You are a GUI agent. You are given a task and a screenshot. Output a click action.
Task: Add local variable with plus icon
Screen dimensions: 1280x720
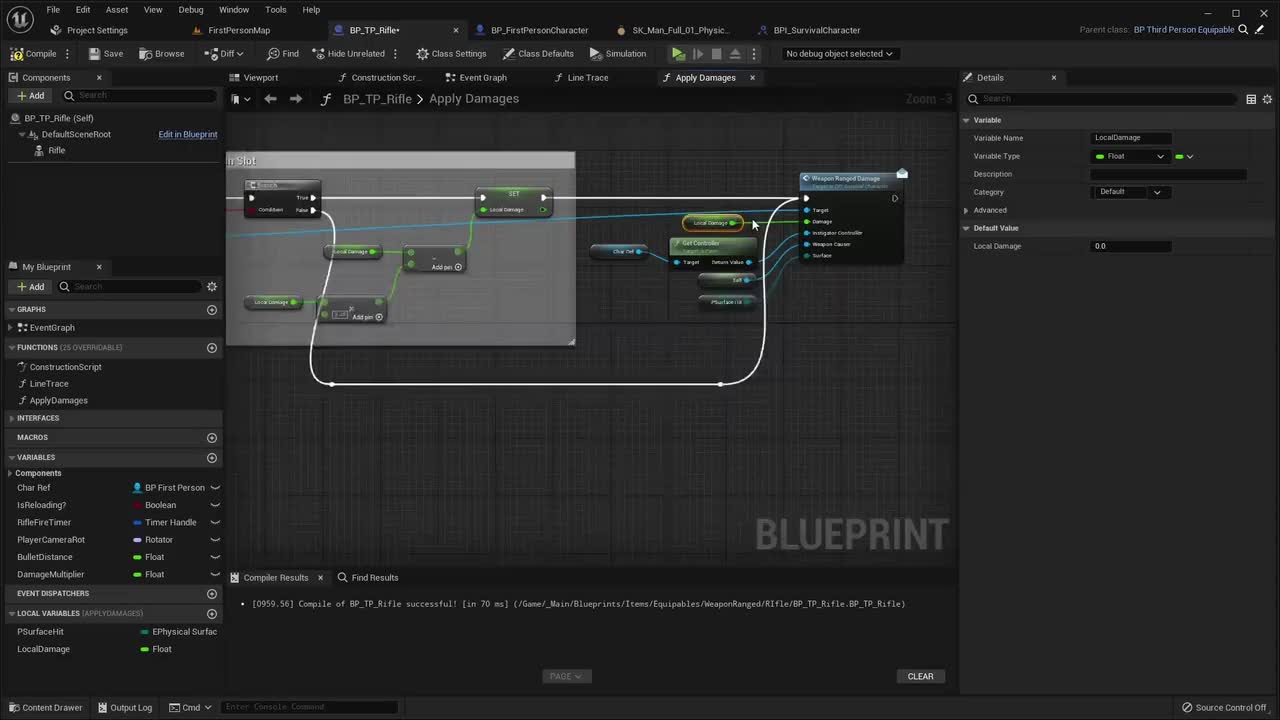point(211,614)
